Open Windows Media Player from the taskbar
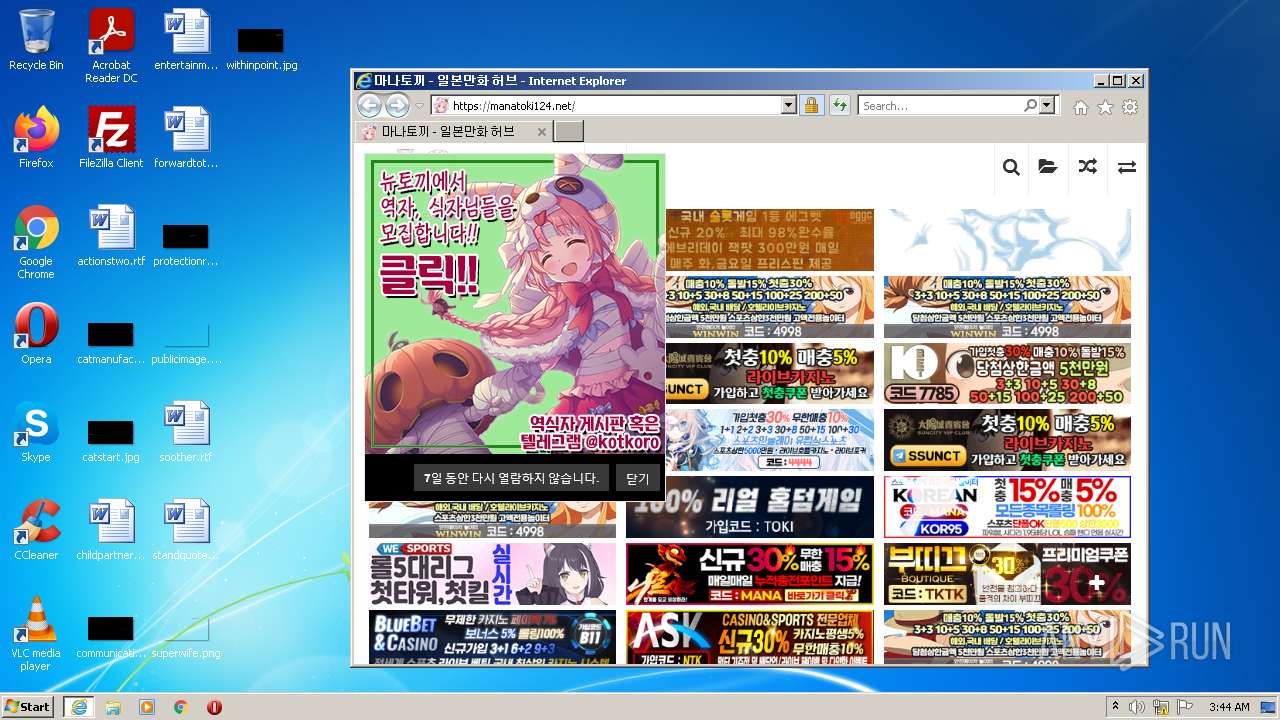Viewport: 1280px width, 720px height. (x=147, y=707)
